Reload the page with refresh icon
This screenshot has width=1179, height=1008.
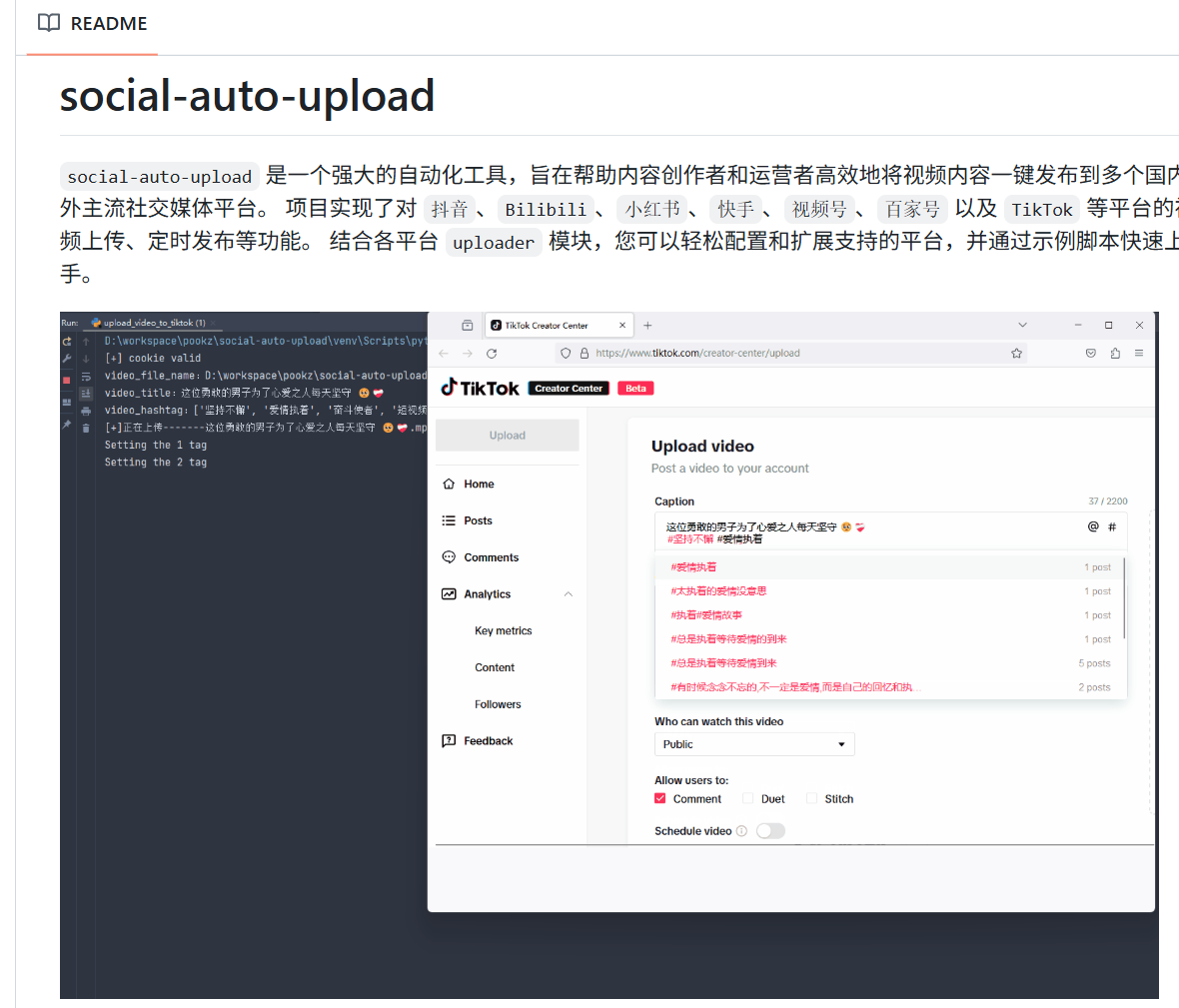492,354
